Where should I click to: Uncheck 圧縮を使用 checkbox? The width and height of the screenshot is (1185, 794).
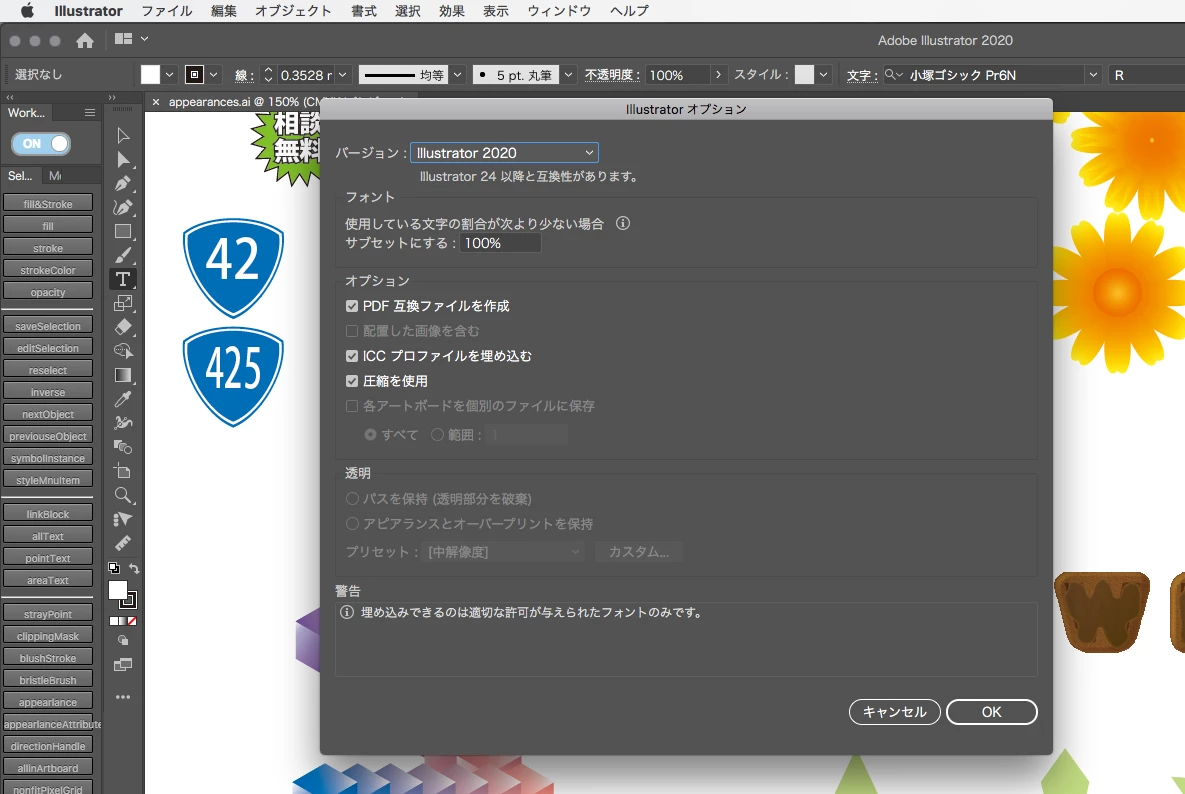pos(352,381)
